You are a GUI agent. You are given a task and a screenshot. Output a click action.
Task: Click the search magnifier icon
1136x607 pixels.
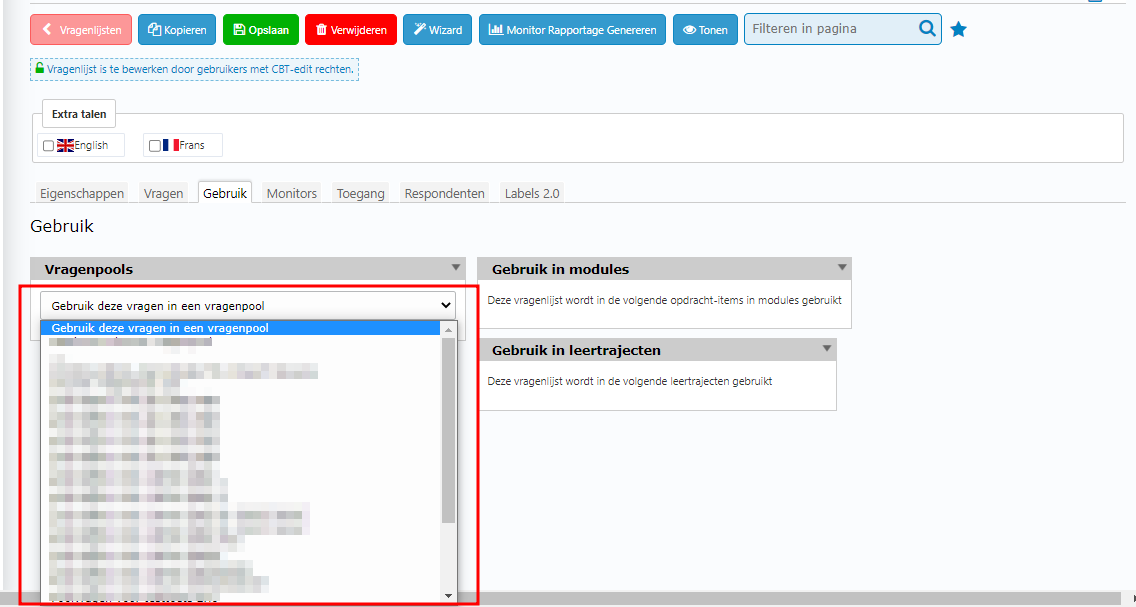point(926,29)
